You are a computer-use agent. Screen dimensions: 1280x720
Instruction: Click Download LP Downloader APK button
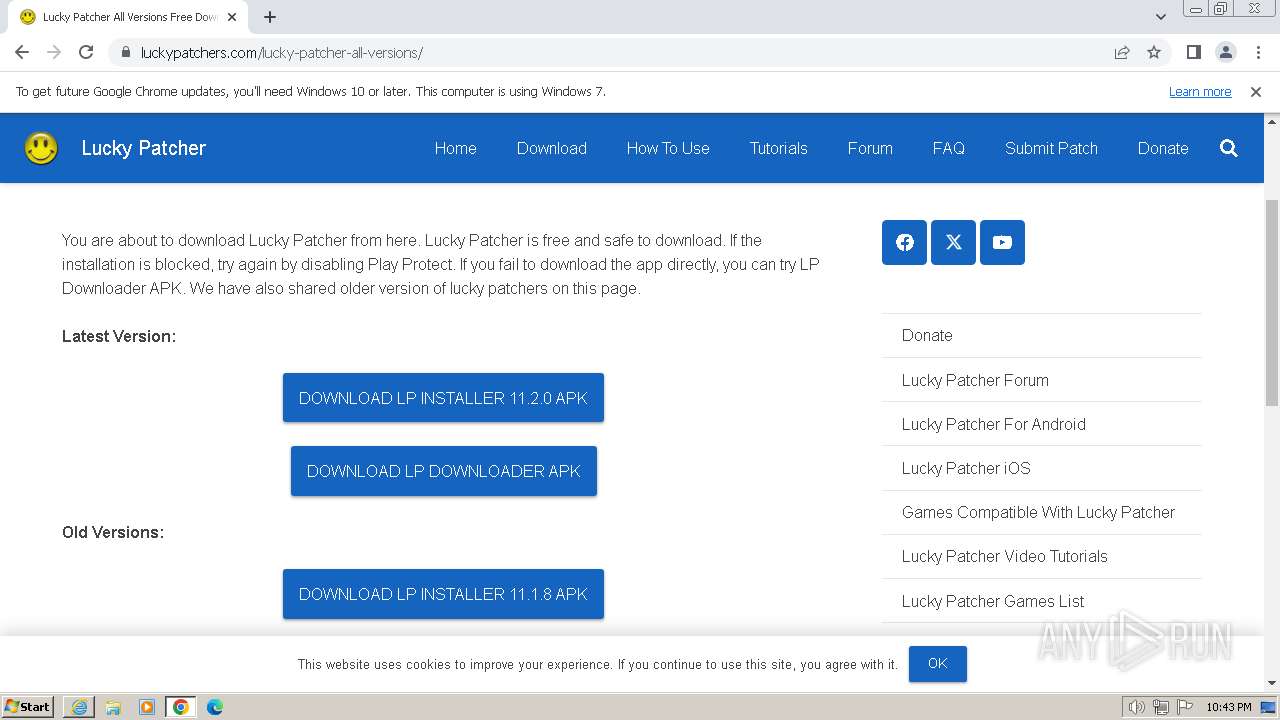[x=444, y=471]
